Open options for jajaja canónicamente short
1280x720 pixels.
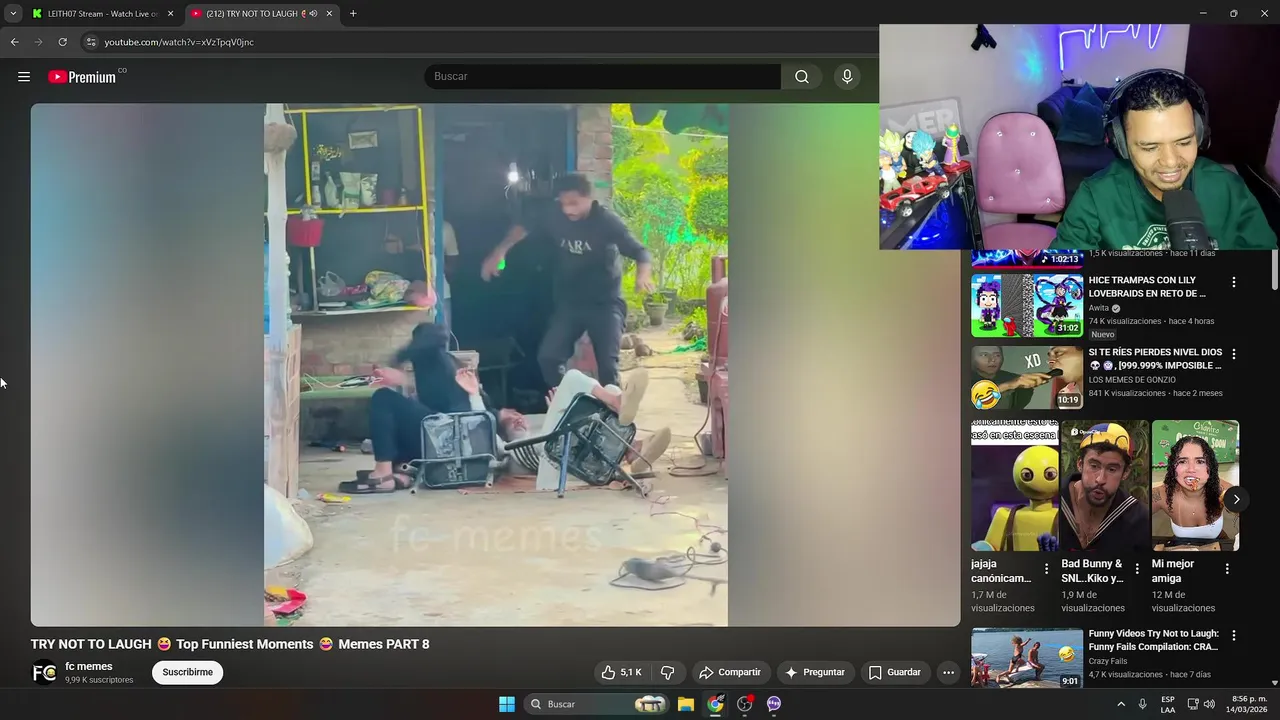click(x=1047, y=569)
